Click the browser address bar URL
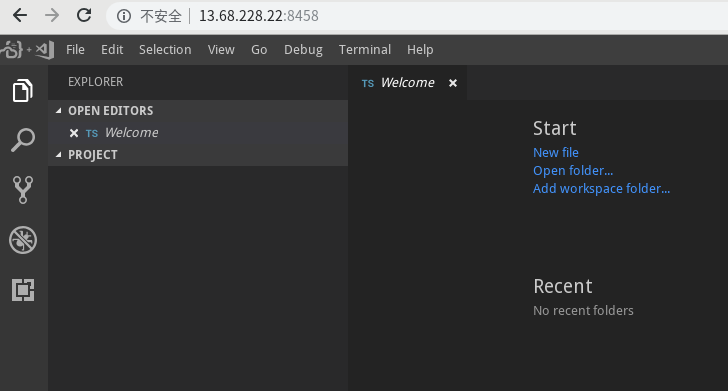This screenshot has width=728, height=391. (x=259, y=16)
